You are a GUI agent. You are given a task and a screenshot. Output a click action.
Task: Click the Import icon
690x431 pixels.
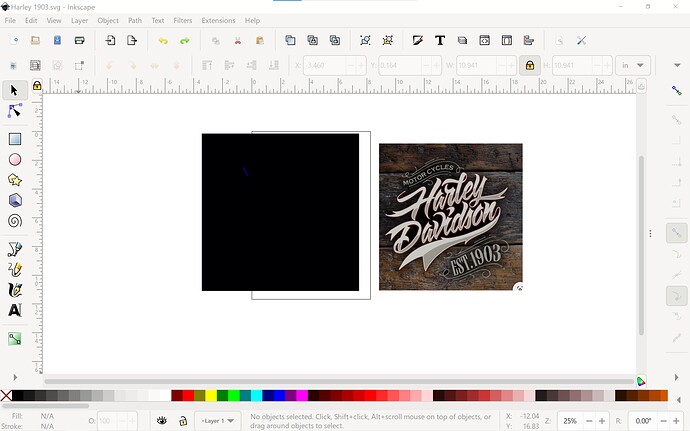pyautogui.click(x=110, y=41)
